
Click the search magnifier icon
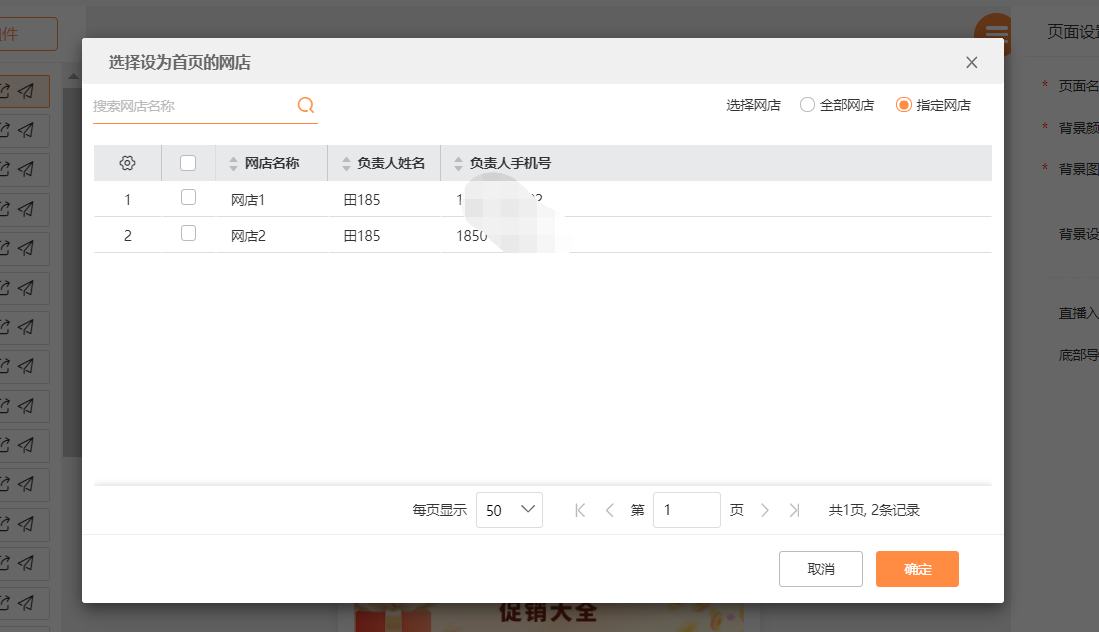pyautogui.click(x=306, y=105)
